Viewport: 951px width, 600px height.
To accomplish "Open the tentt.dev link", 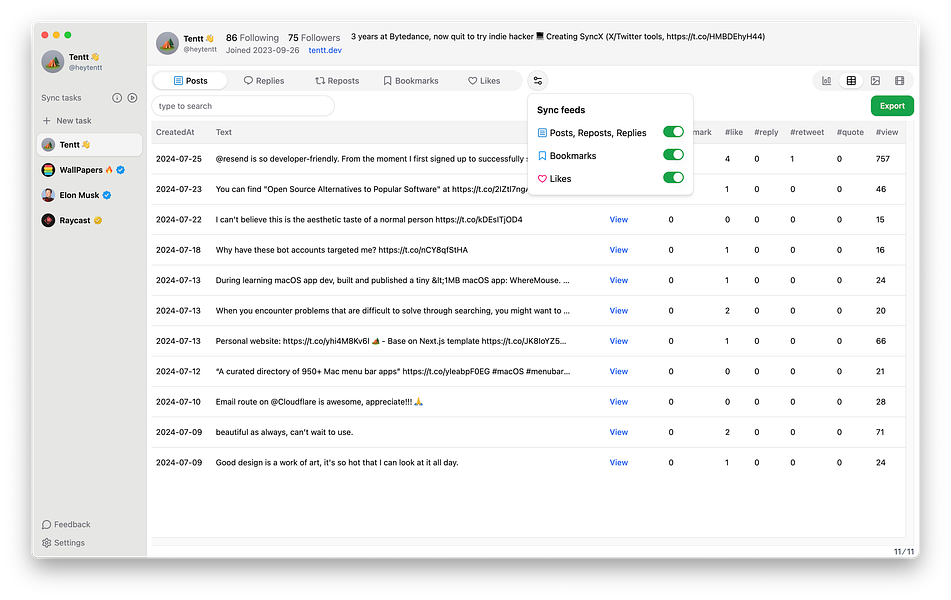I will pyautogui.click(x=325, y=50).
